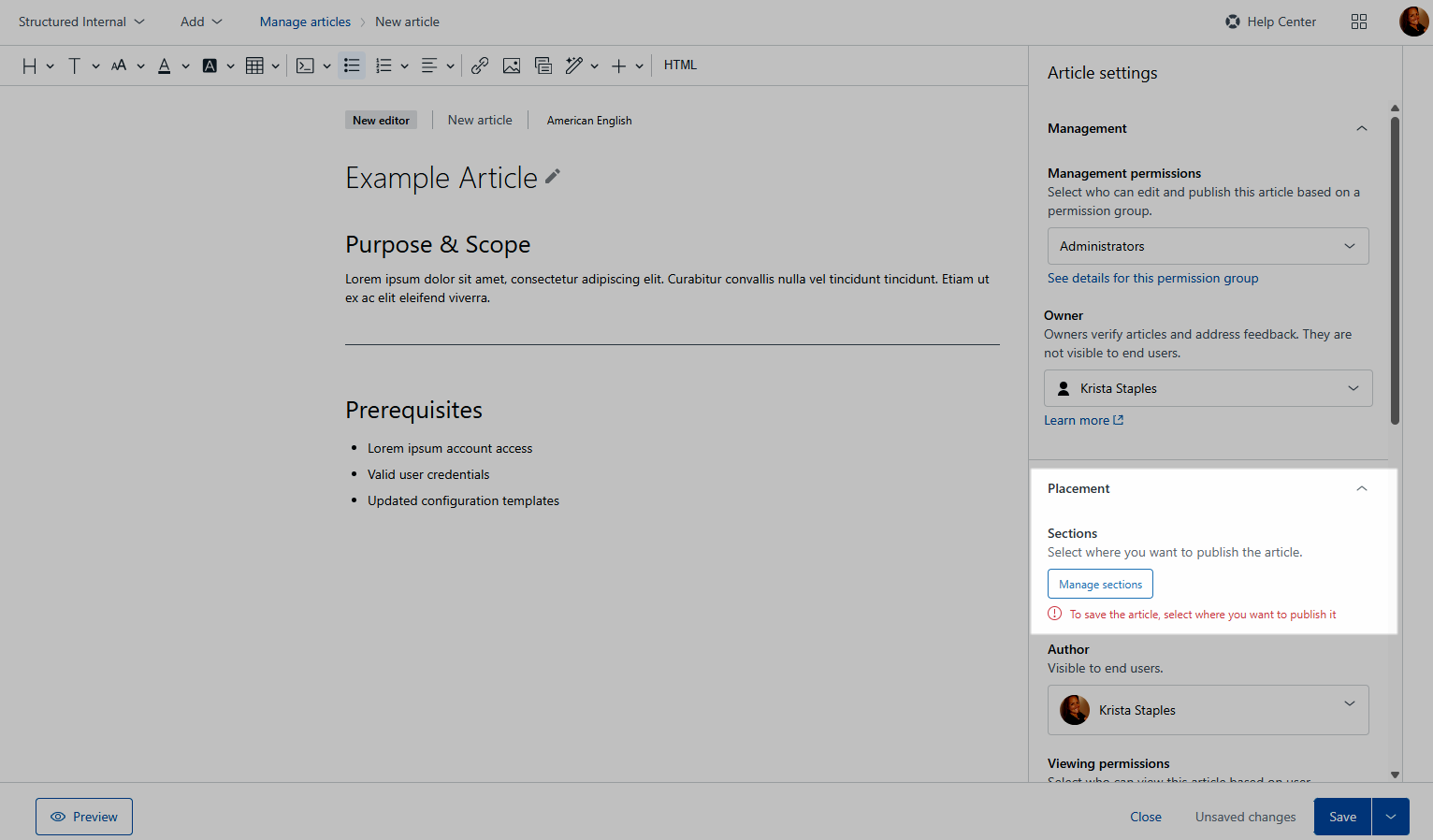1433x840 pixels.
Task: Click the code block icon
Action: (x=305, y=65)
